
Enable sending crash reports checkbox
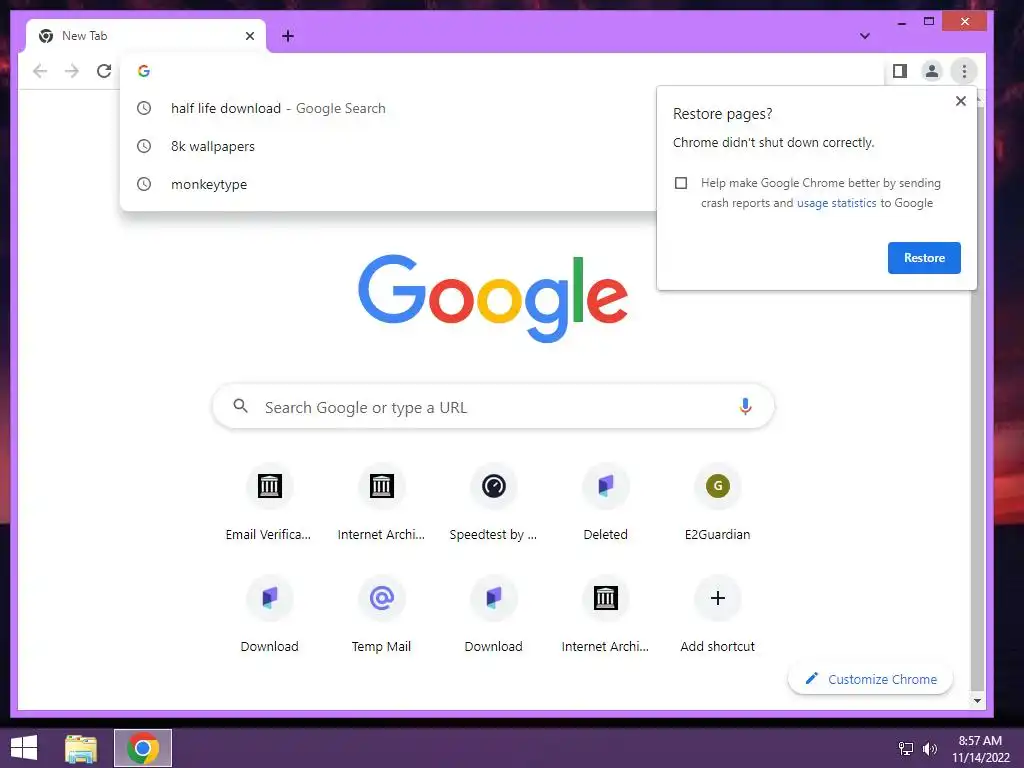coord(680,183)
